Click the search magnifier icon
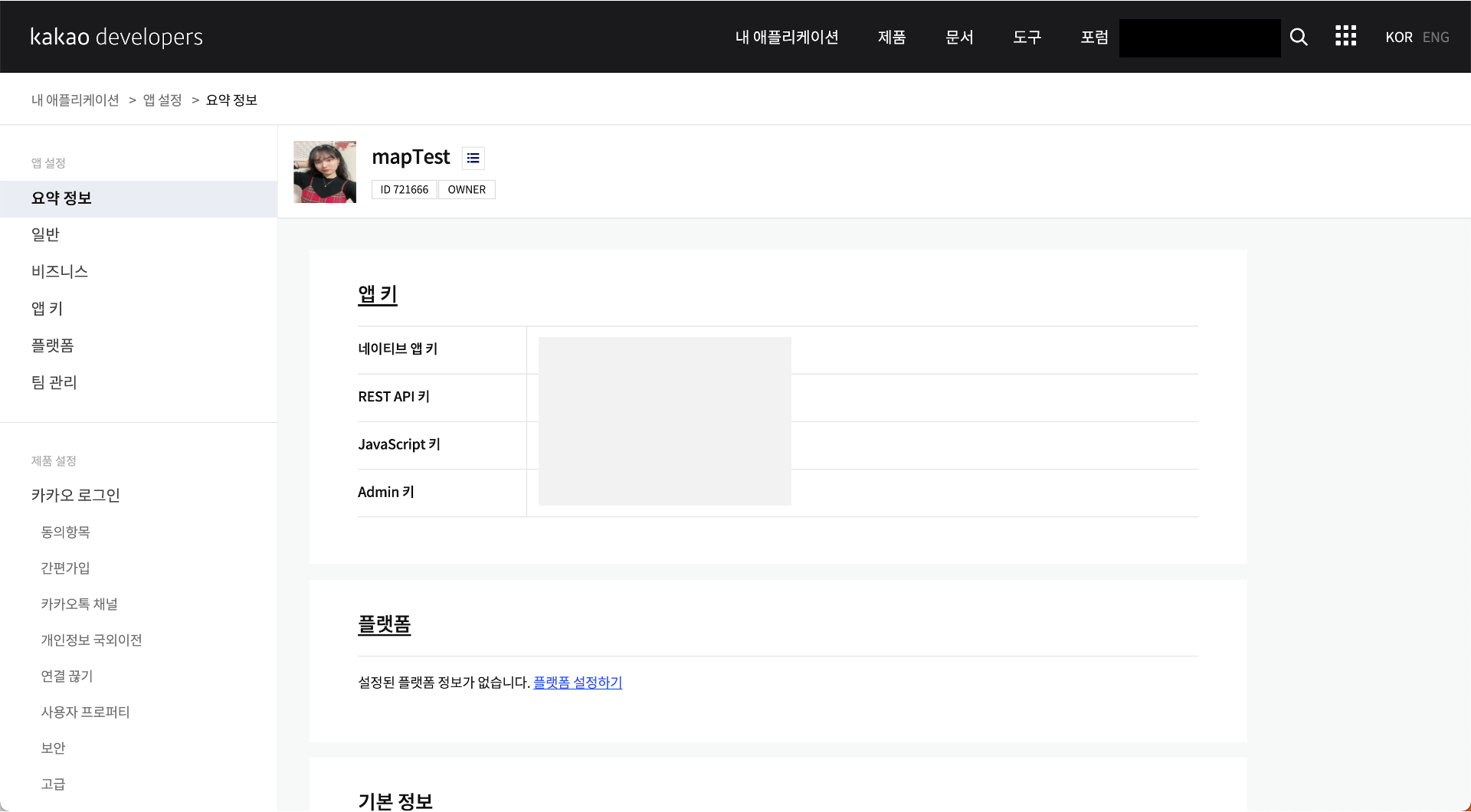This screenshot has width=1471, height=812. coord(1299,37)
